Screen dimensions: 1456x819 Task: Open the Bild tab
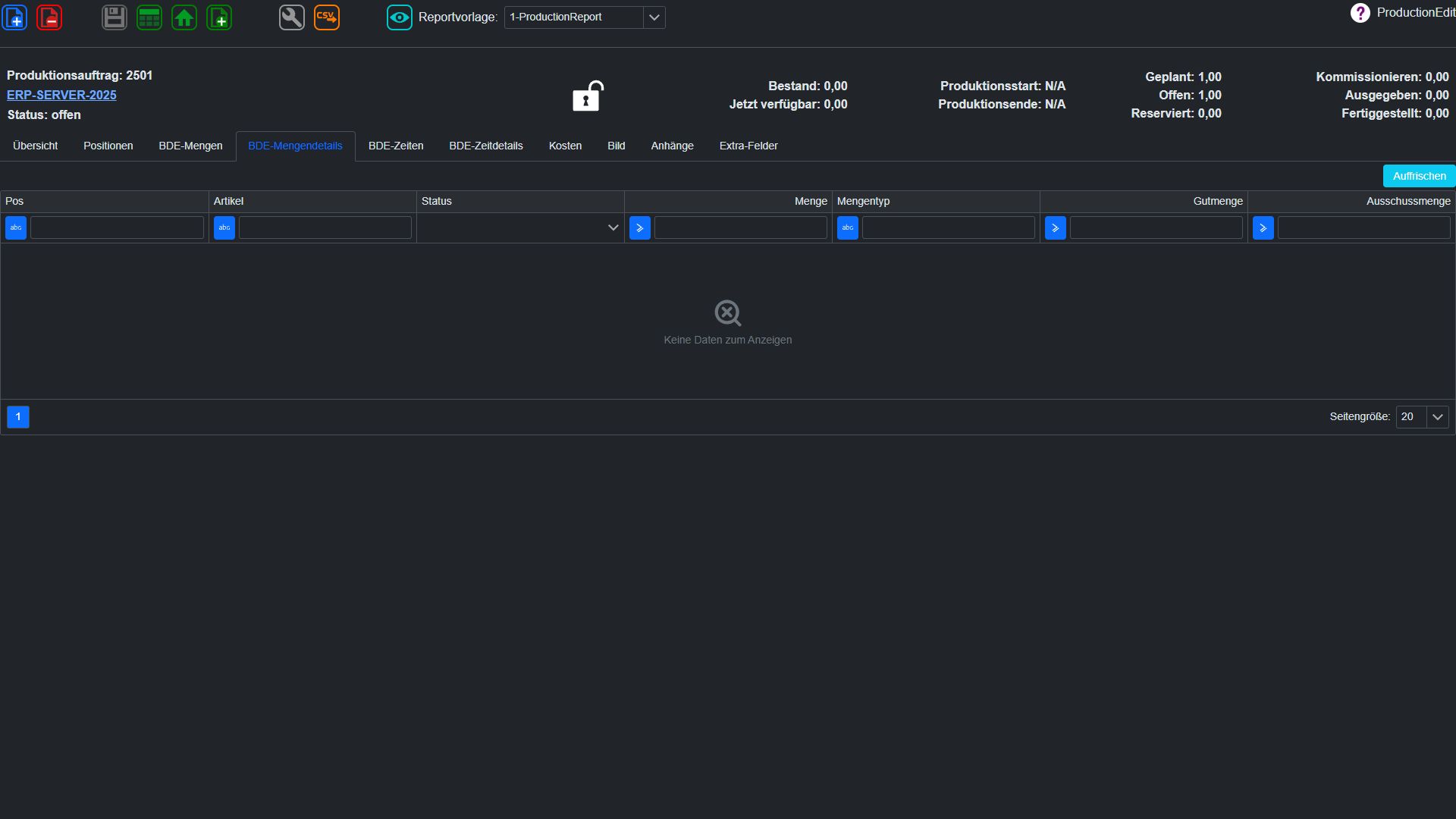[x=617, y=146]
